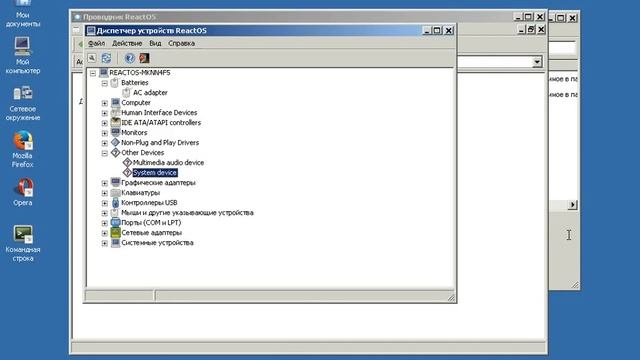The width and height of the screenshot is (640, 360).
Task: Click the Системные устройства label
Action: (157, 242)
